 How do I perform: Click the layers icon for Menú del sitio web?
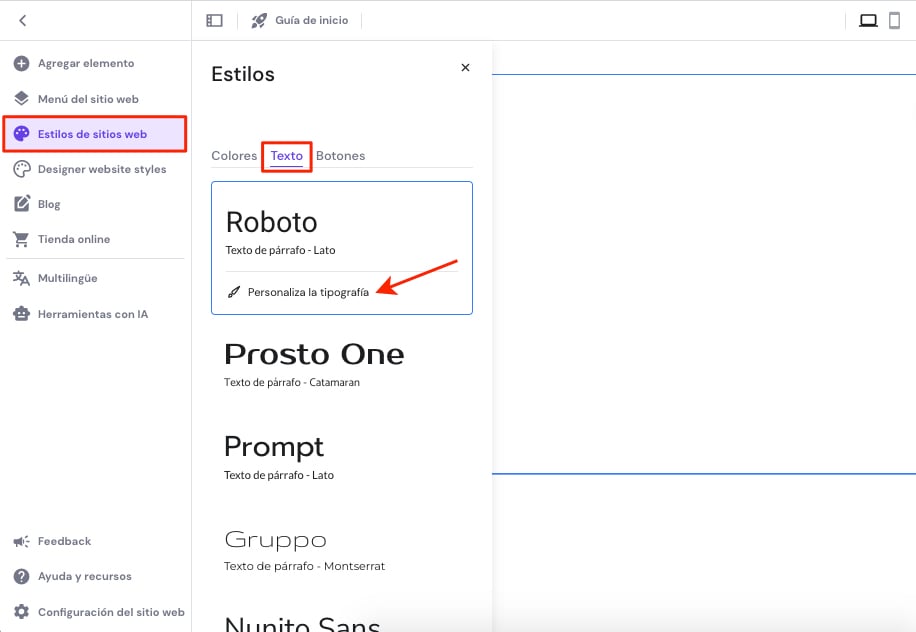point(22,98)
